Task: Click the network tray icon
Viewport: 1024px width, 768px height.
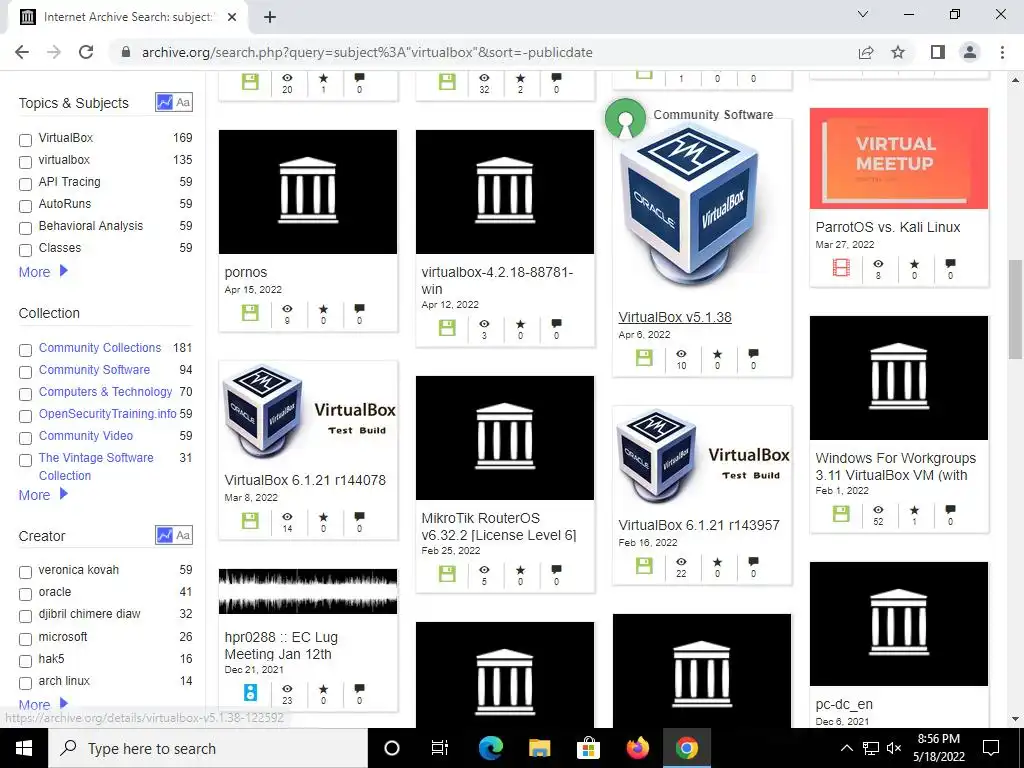Action: click(871, 748)
